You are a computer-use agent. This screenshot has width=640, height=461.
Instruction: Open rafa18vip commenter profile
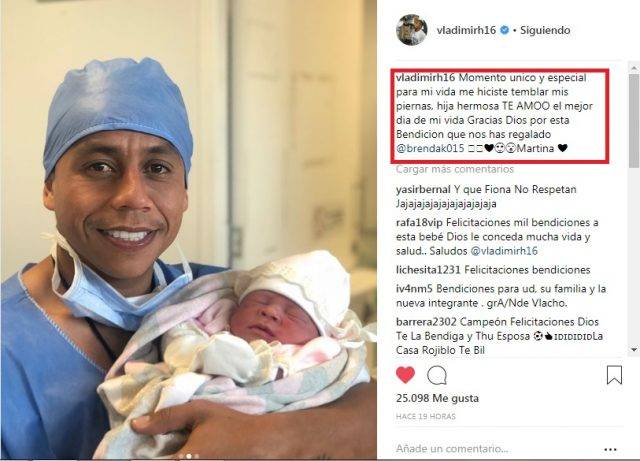coord(419,223)
